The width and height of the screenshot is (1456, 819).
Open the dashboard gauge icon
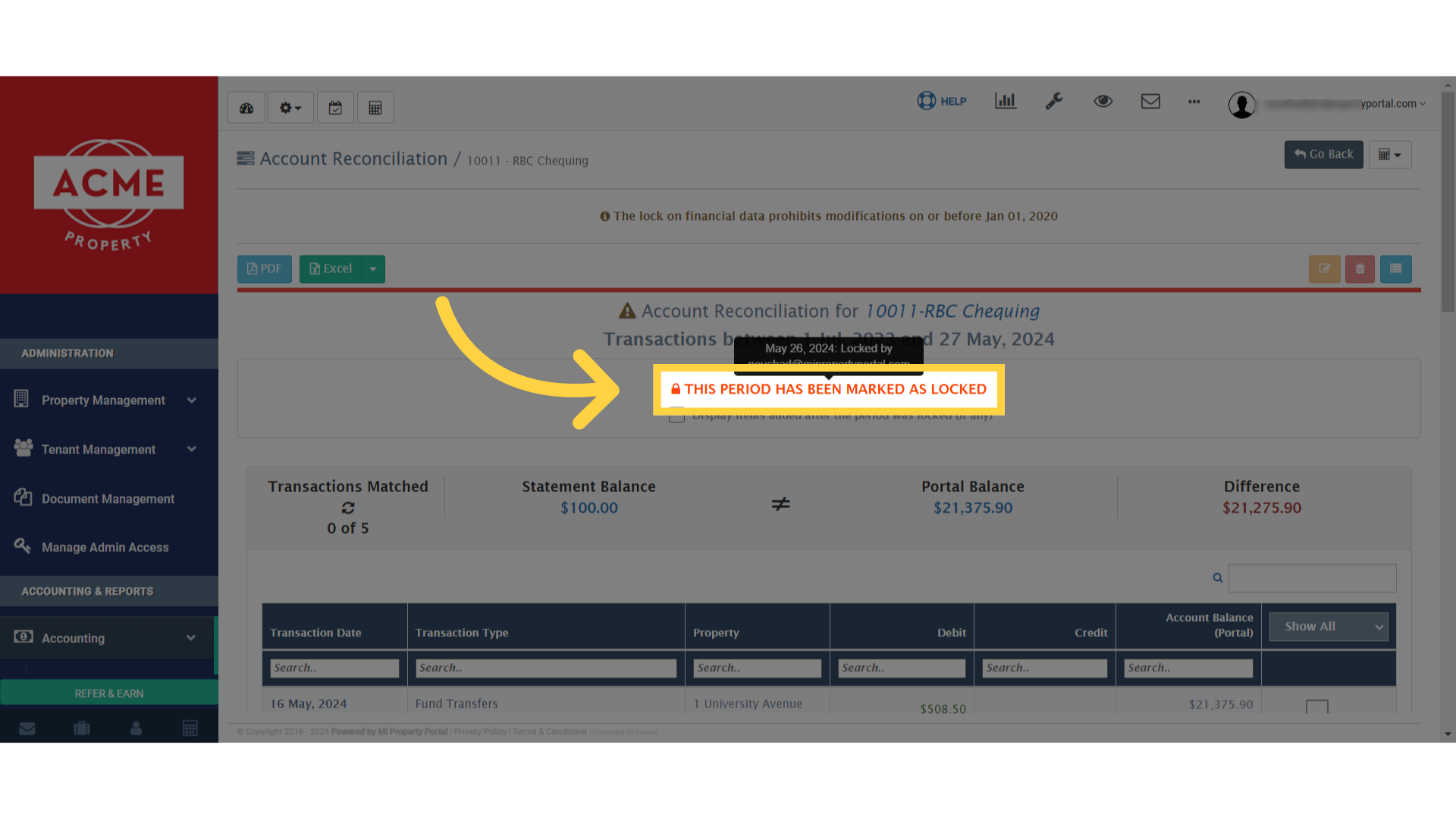(246, 108)
